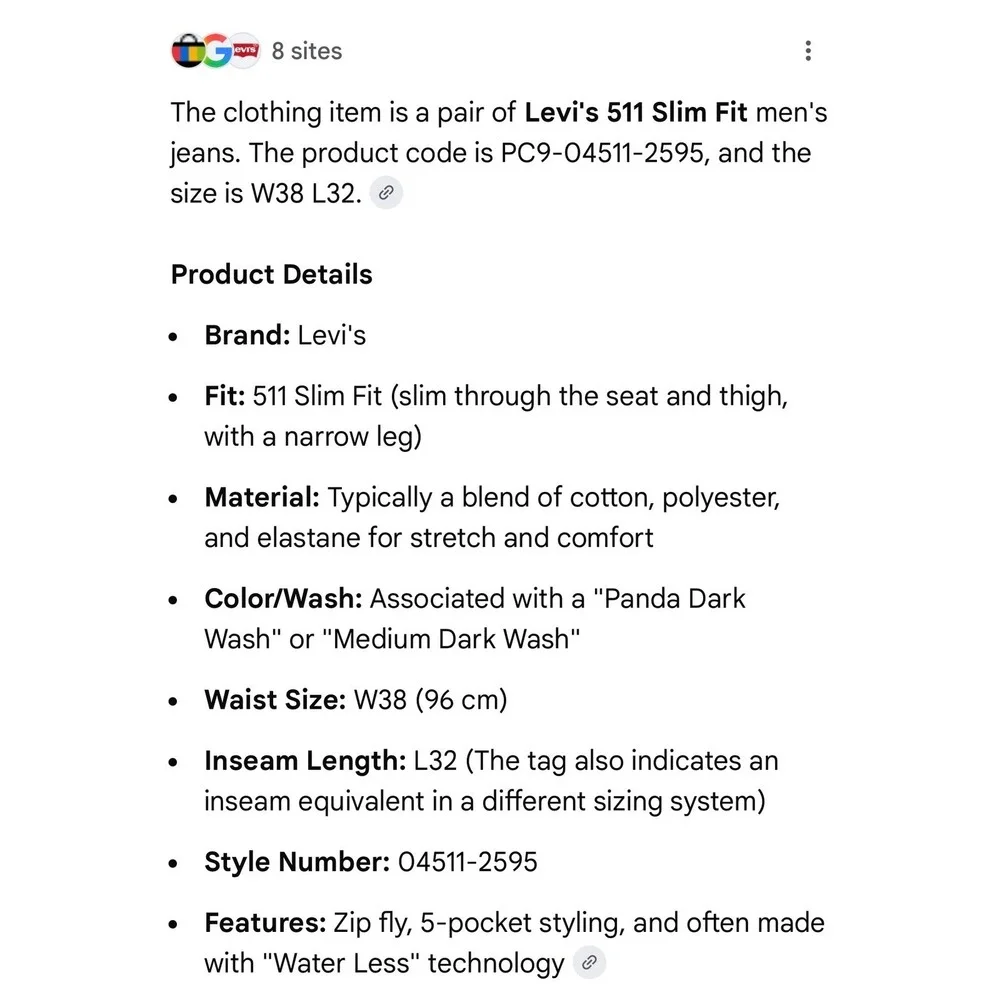Image resolution: width=1000 pixels, height=1000 pixels.
Task: Click the Features: label
Action: [x=265, y=922]
